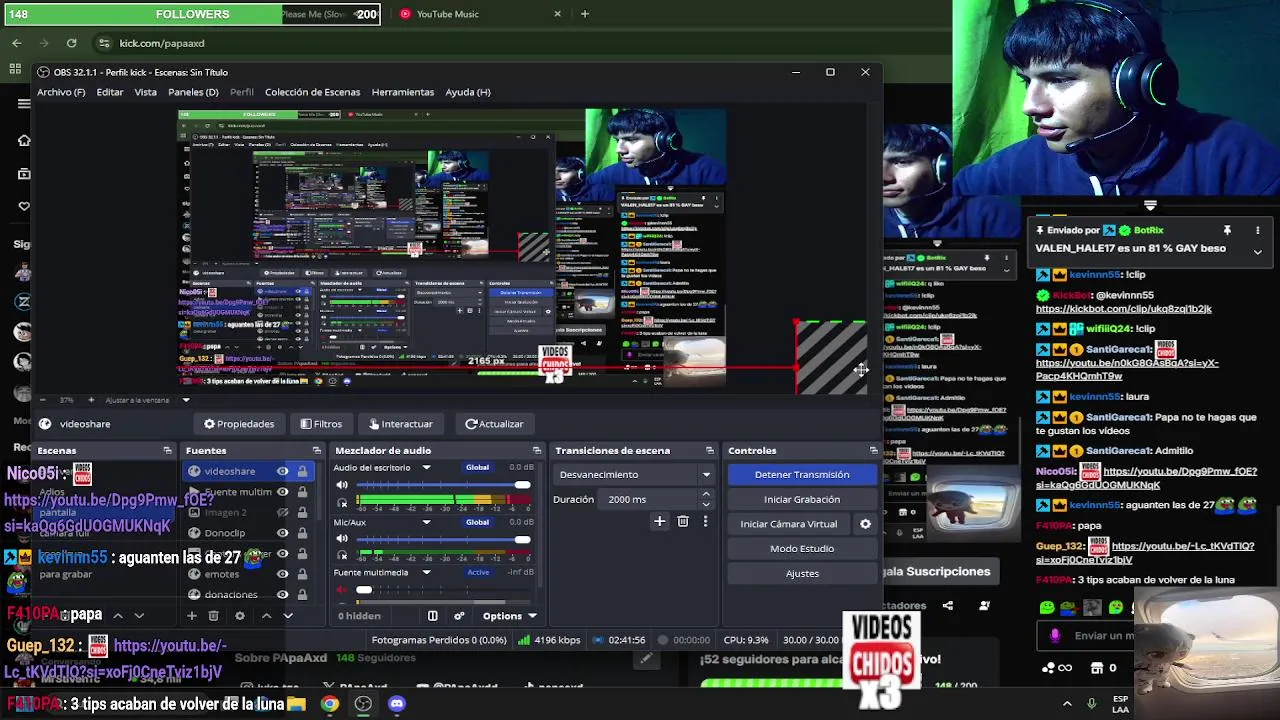Open virtual camera settings gear icon
1280x720 pixels.
[865, 524]
